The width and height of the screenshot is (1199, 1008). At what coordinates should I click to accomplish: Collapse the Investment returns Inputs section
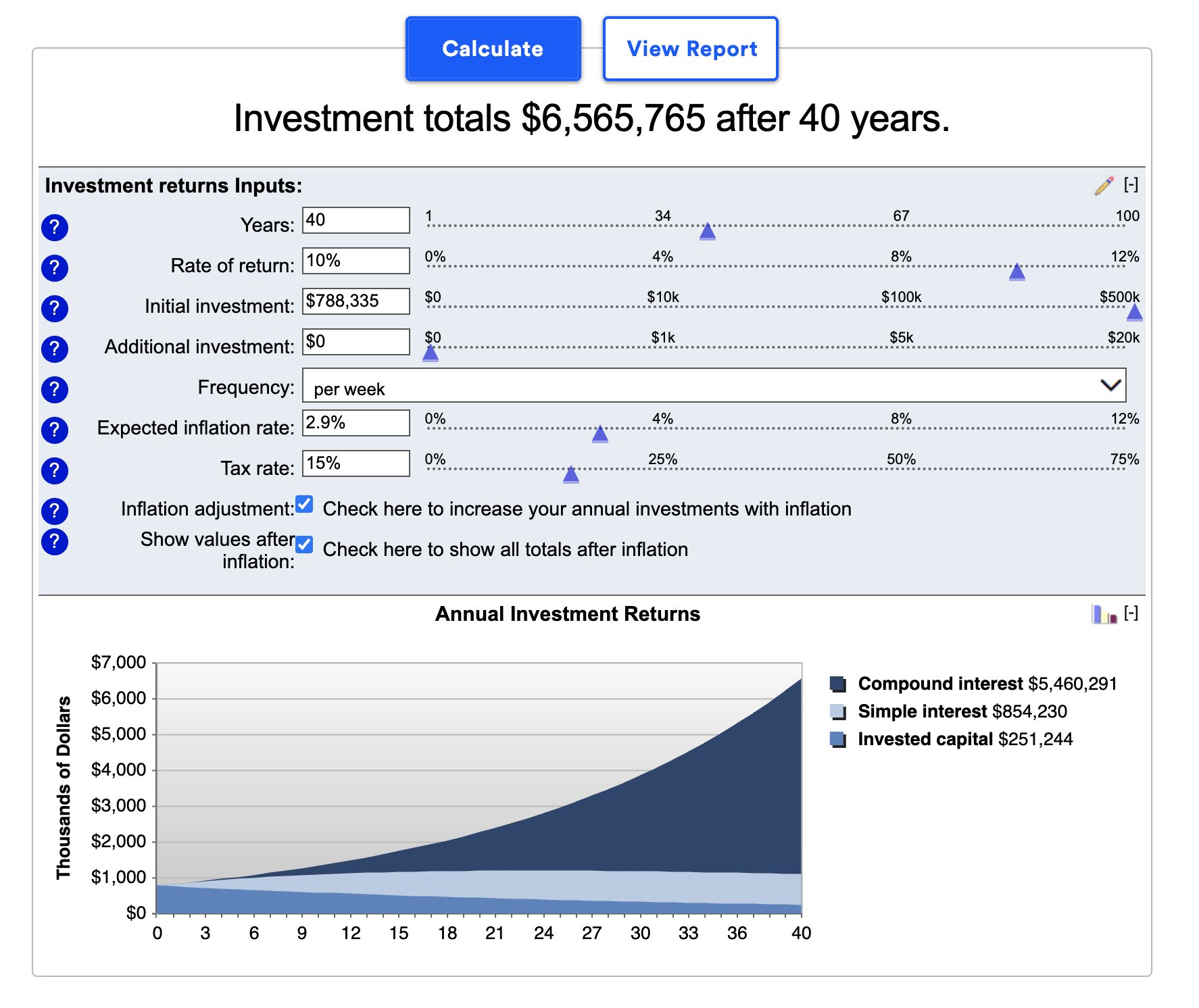[1131, 184]
